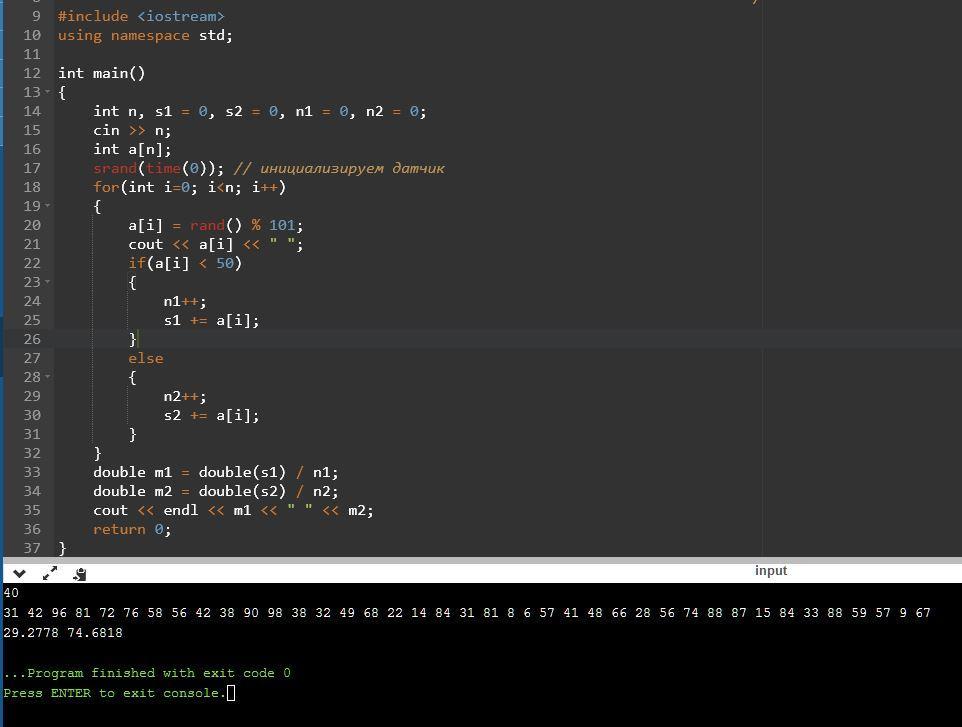Click the Russian comment on line 17
962x727 pixels.
click(340, 168)
